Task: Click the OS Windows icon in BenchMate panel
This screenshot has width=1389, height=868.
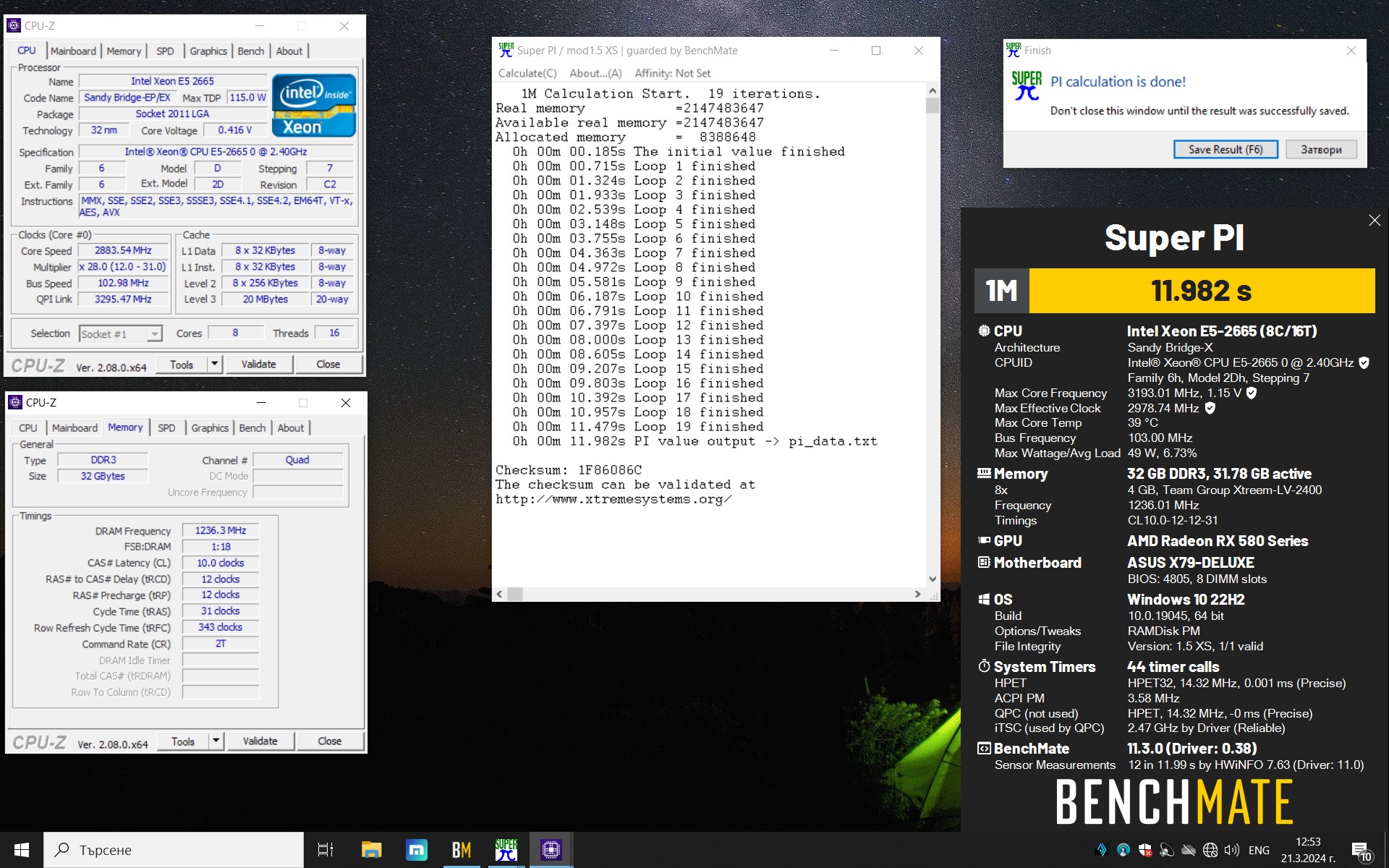Action: tap(984, 600)
